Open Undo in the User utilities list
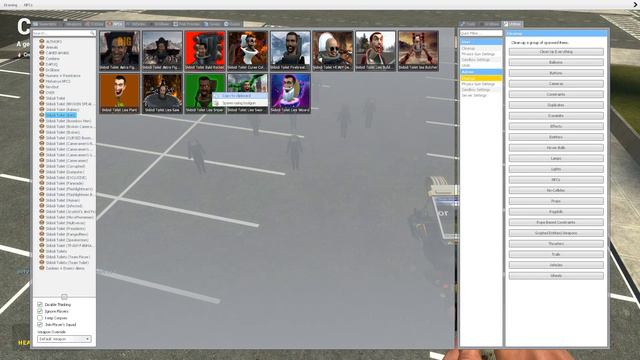 pos(481,65)
